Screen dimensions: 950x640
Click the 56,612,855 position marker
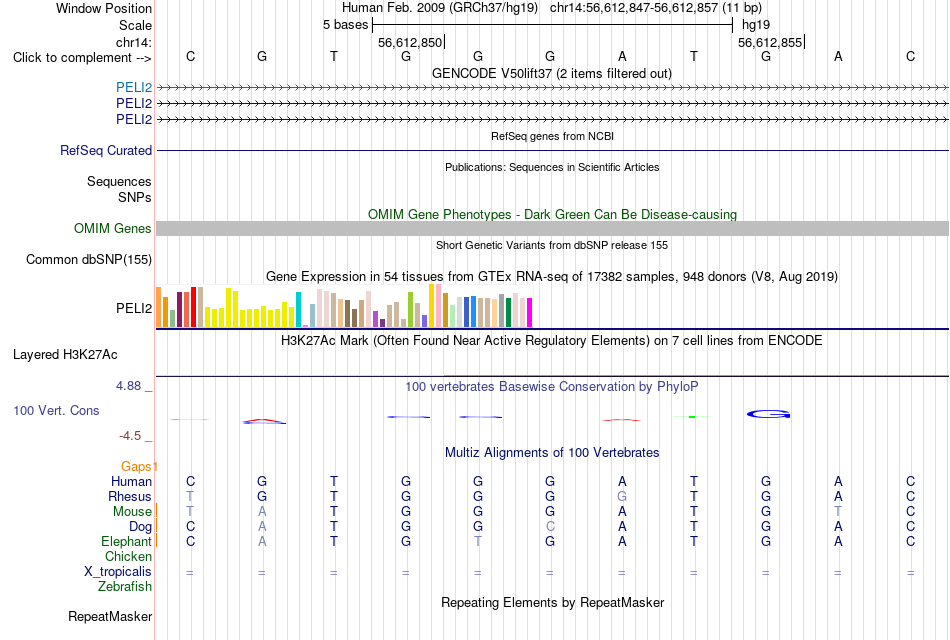770,42
